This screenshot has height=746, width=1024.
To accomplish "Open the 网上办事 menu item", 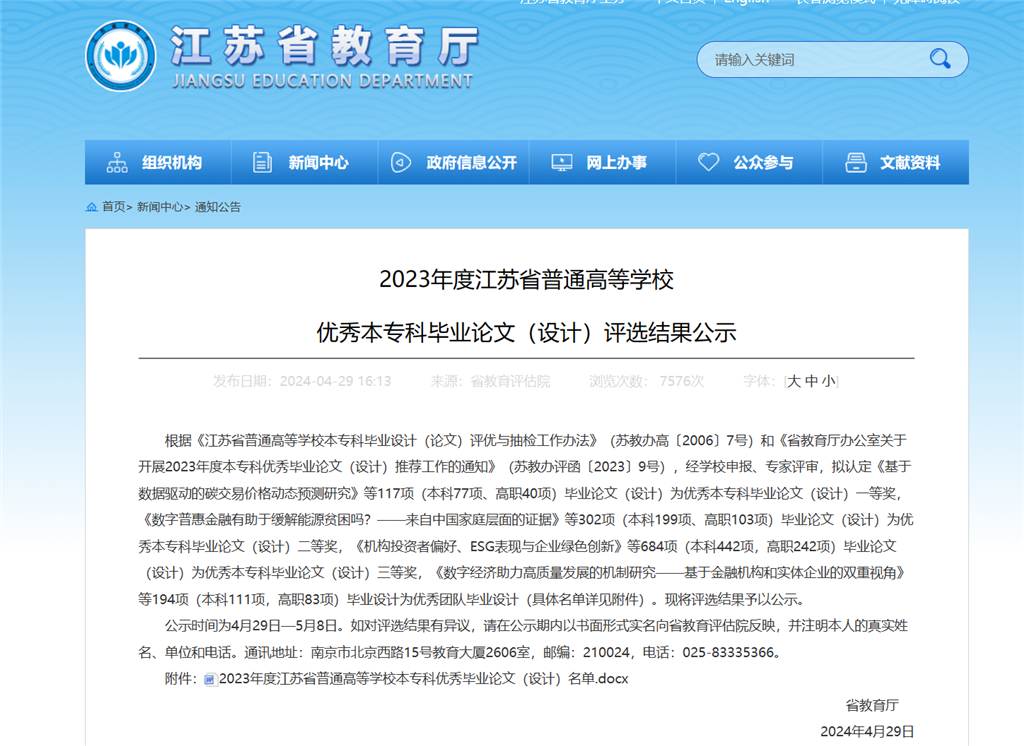I will (616, 162).
